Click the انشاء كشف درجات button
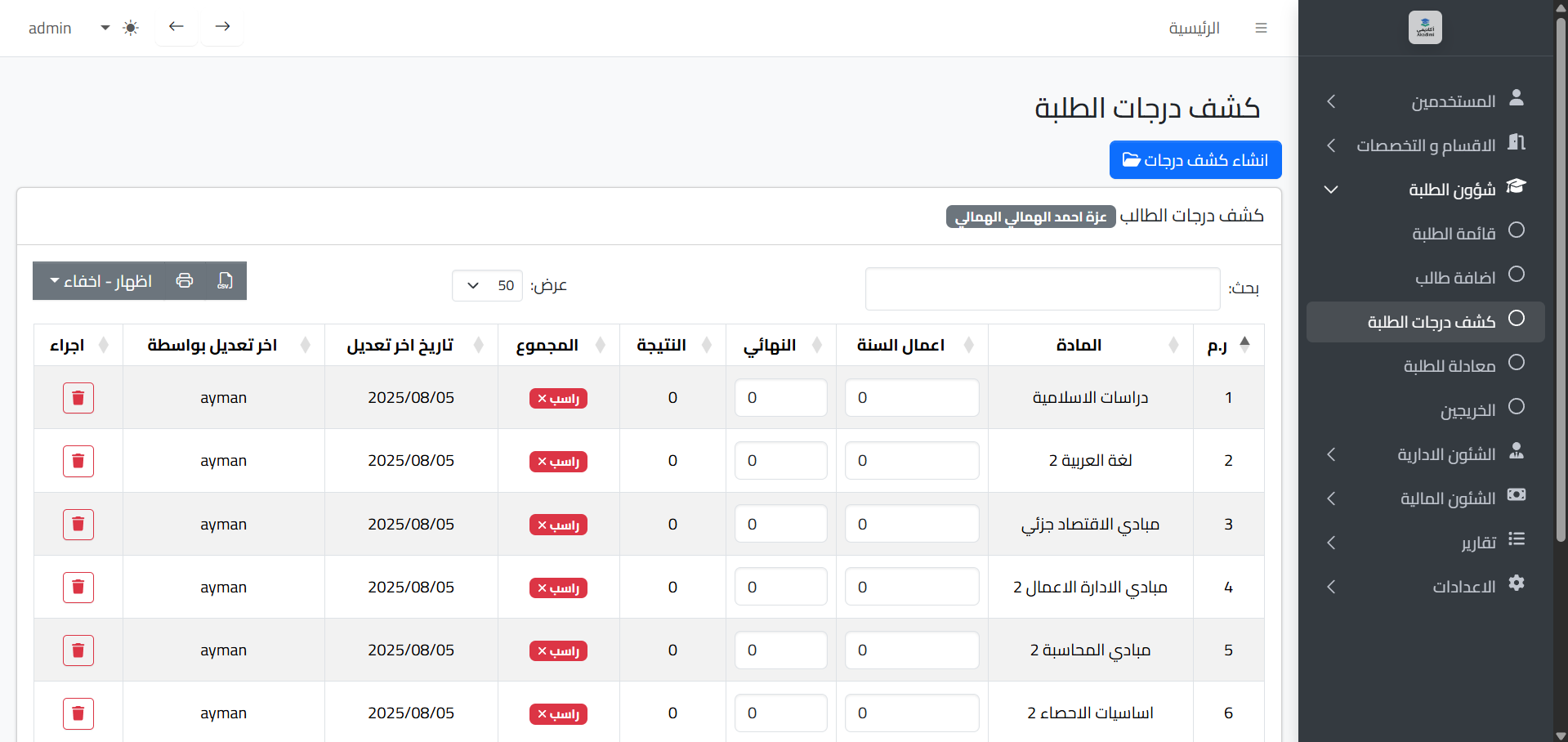Screen dimensions: 1568x742 click(x=1195, y=160)
